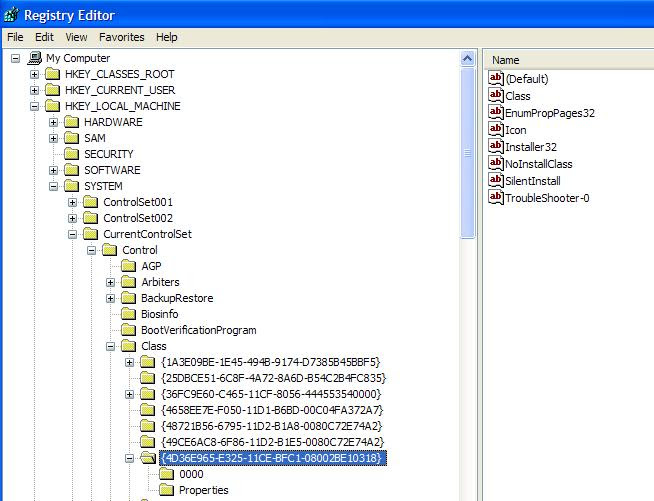Screen dimensions: 654x501
Task: Click the SYSTEM folder icon
Action: pyautogui.click(x=71, y=186)
